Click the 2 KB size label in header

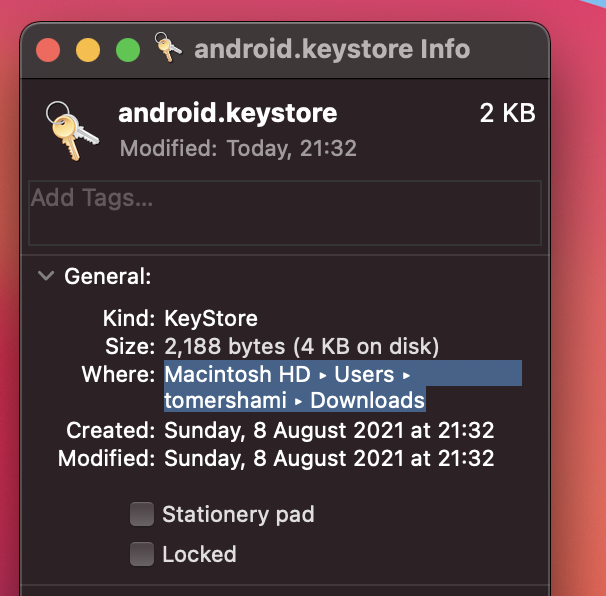pos(507,113)
